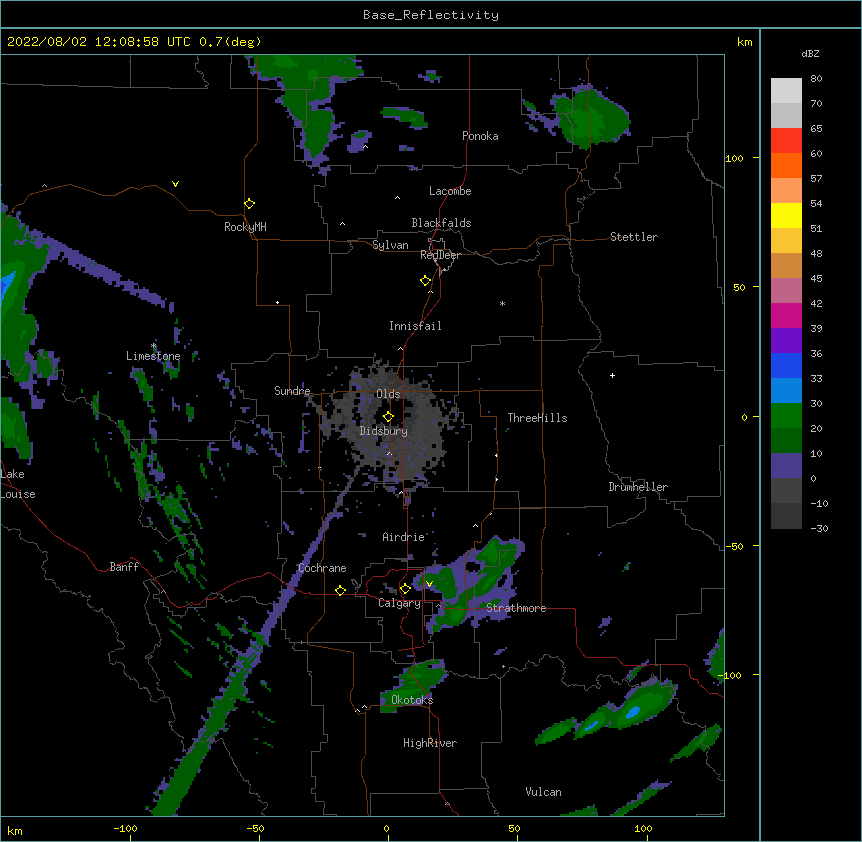This screenshot has width=862, height=842.
Task: Select the yellow diamond marker above RockyMH
Action: tap(249, 203)
